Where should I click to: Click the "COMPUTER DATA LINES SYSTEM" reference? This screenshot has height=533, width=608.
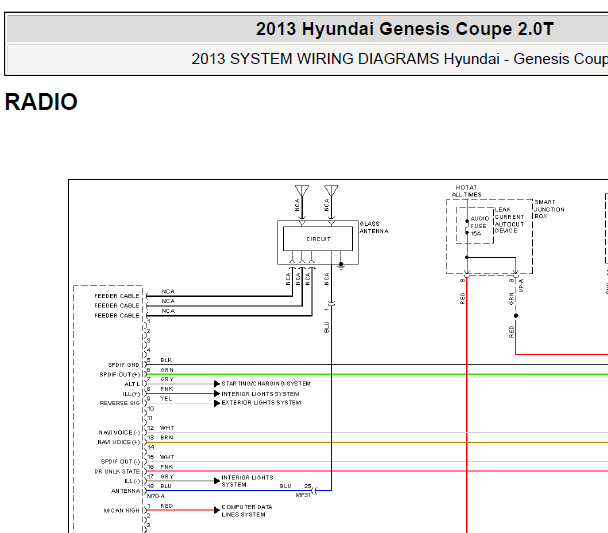(x=247, y=511)
